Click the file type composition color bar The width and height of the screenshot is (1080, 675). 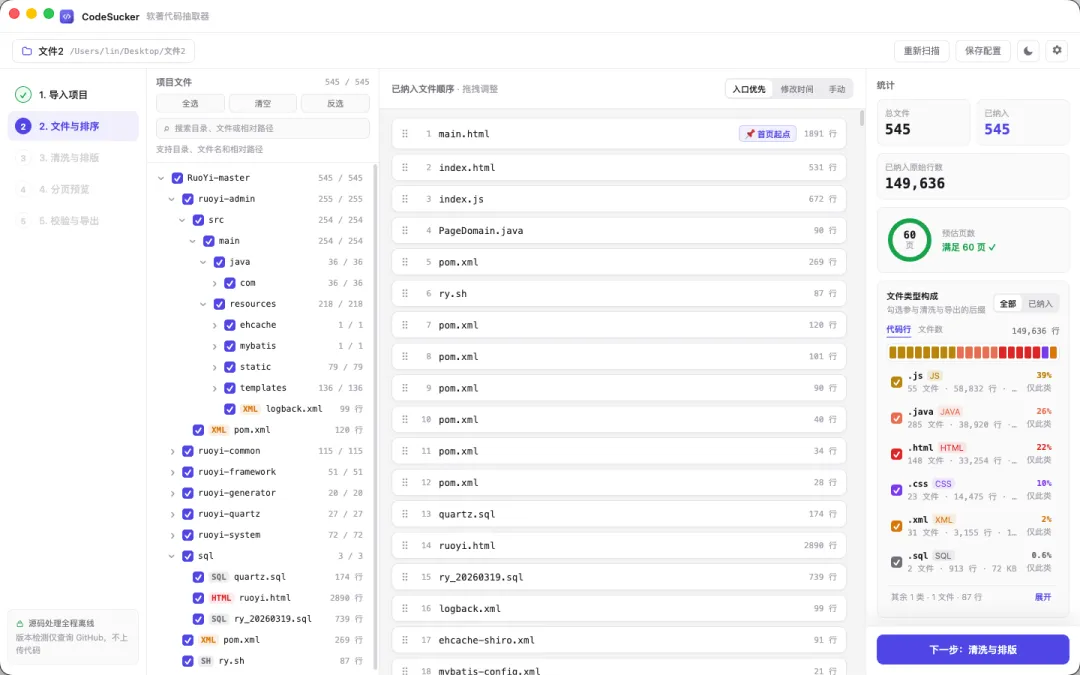pos(973,353)
